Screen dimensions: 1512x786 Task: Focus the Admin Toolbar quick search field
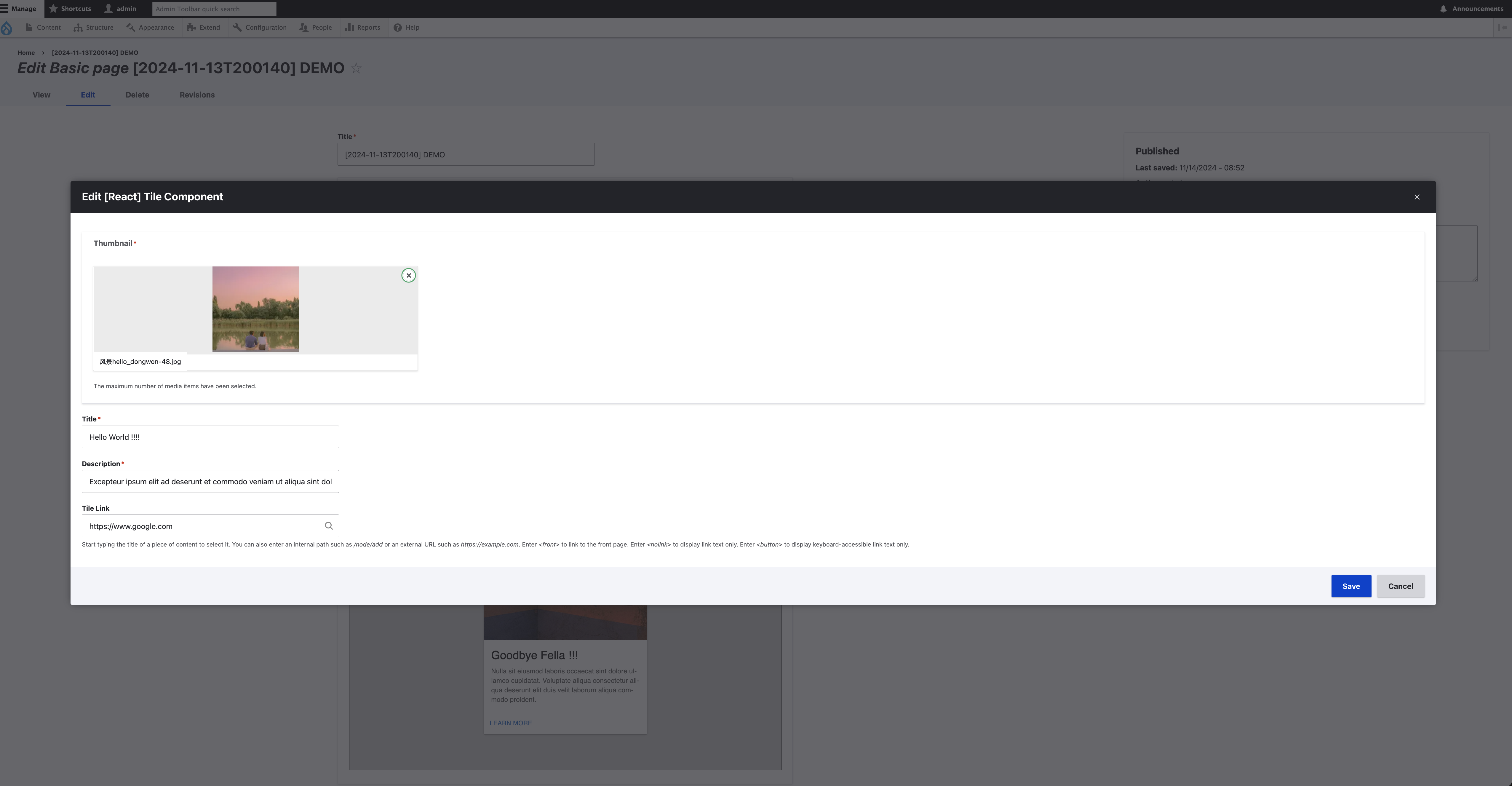(214, 9)
